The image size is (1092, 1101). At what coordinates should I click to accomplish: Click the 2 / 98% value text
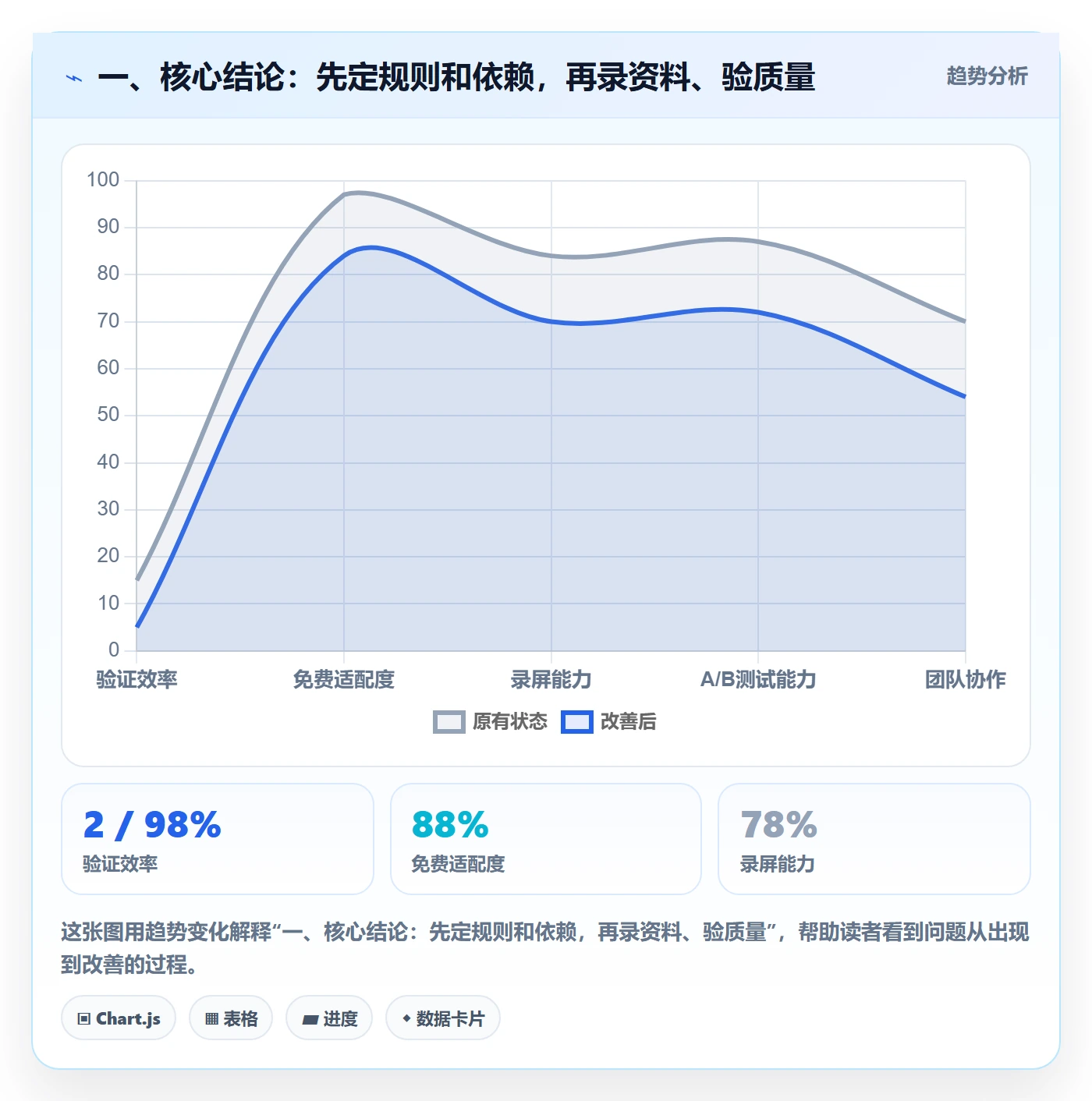tap(153, 824)
